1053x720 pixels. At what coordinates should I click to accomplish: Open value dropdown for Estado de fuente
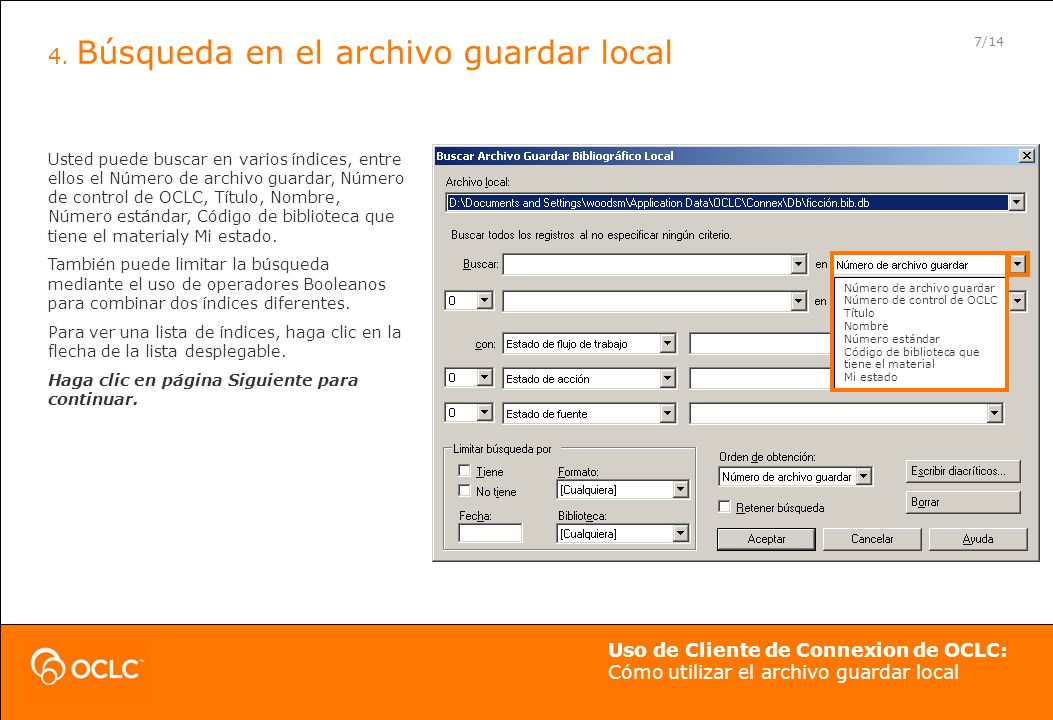click(x=995, y=414)
